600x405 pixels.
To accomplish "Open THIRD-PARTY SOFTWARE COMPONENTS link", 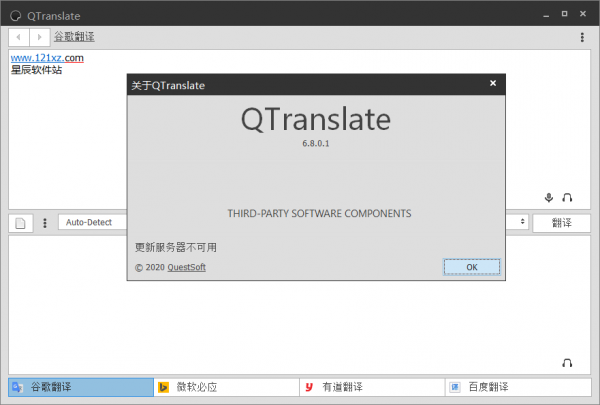I will click(x=319, y=213).
